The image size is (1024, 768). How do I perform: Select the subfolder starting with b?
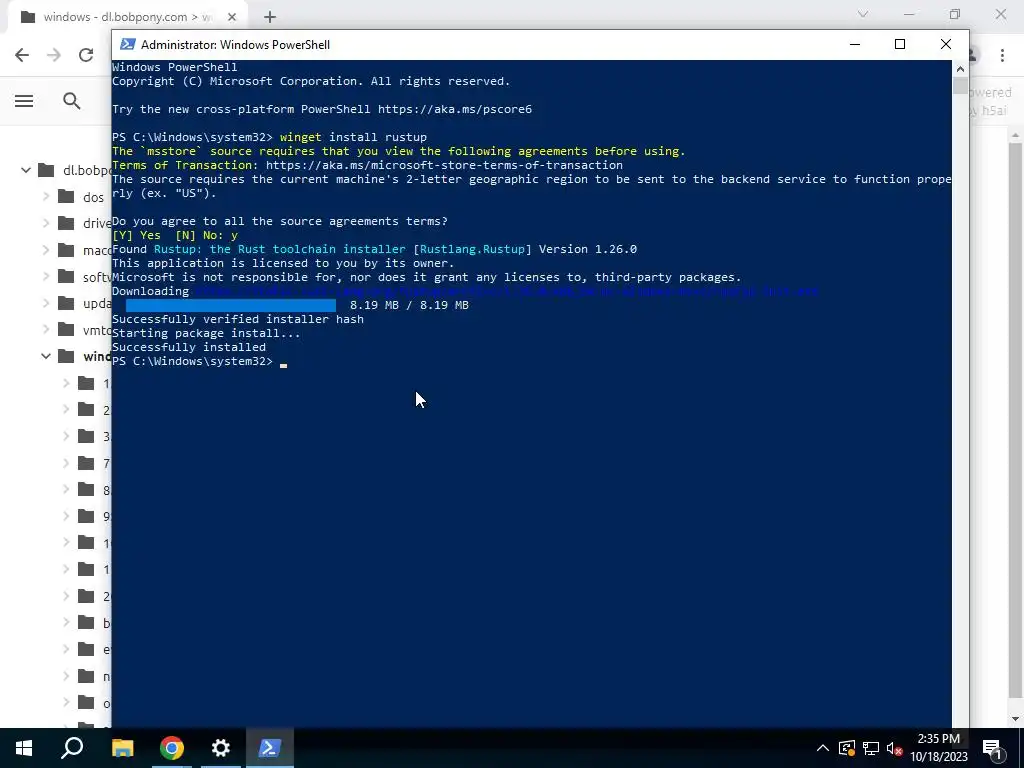tap(93, 622)
